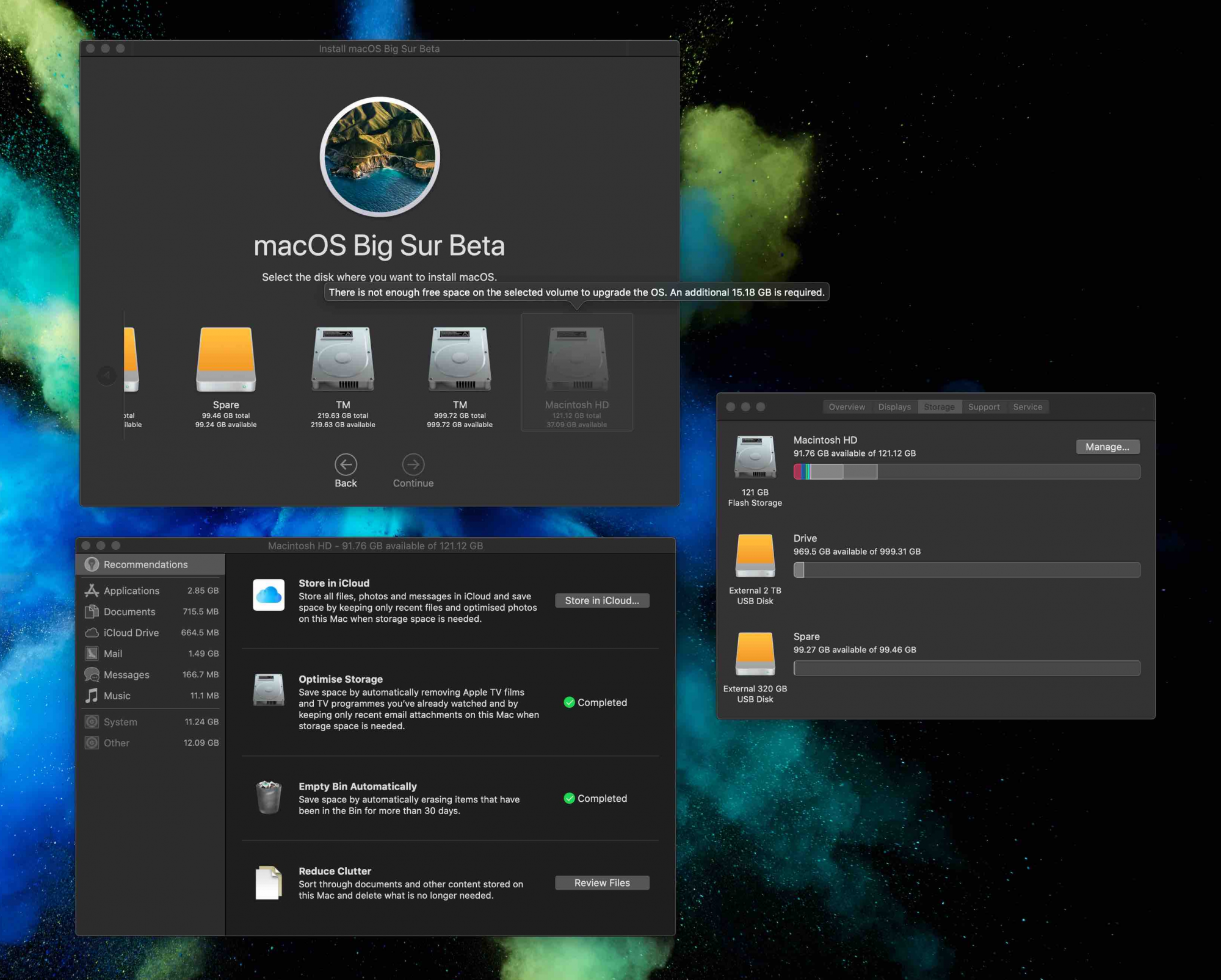Screen dimensions: 1221x980
Task: Select Music in the storage sidebar
Action: [x=150, y=696]
